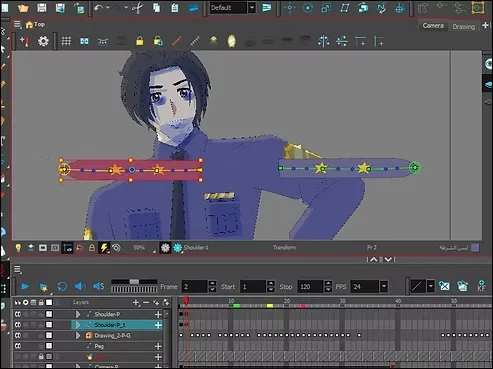Save the scene with the floppy icon
This screenshot has height=369, width=493.
[x=42, y=8]
